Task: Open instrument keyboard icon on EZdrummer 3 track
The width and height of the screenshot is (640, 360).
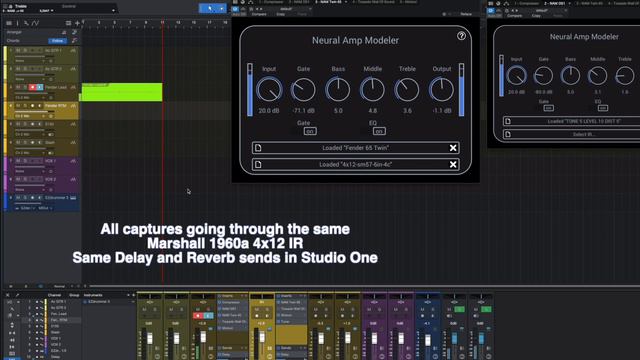Action: point(73,198)
